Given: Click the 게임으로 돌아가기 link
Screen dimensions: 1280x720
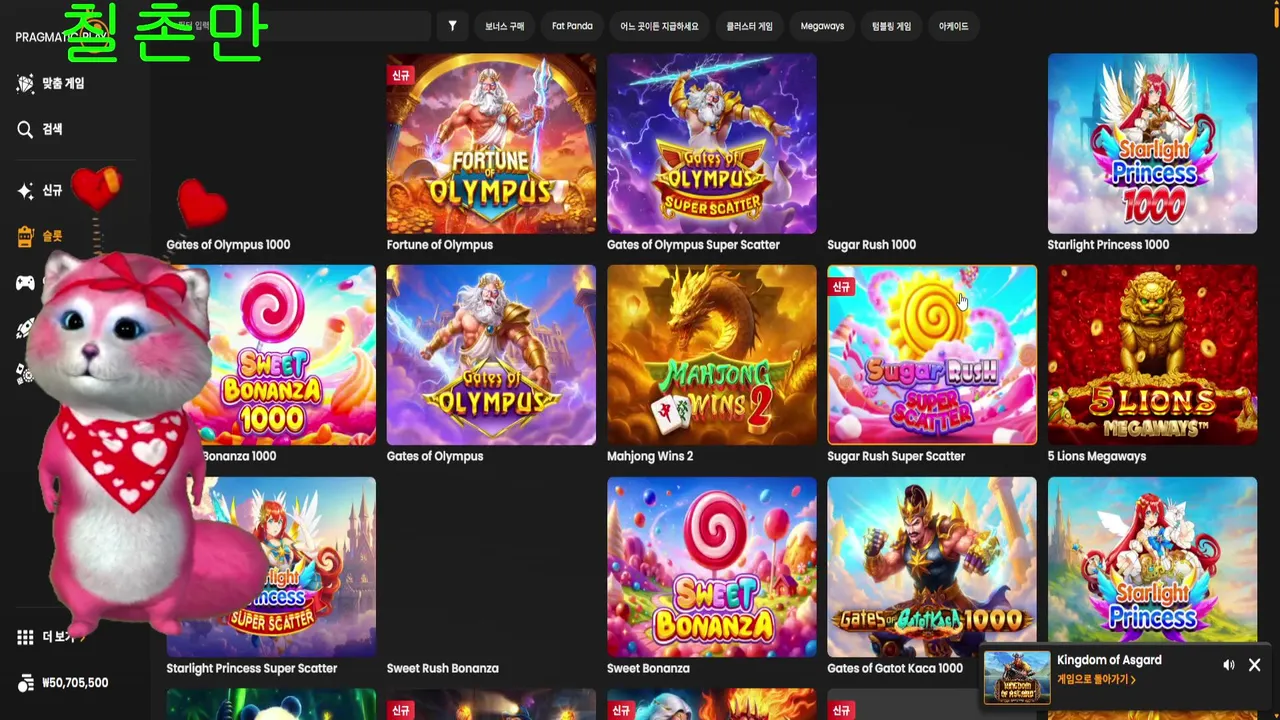Looking at the screenshot, I should (1096, 680).
